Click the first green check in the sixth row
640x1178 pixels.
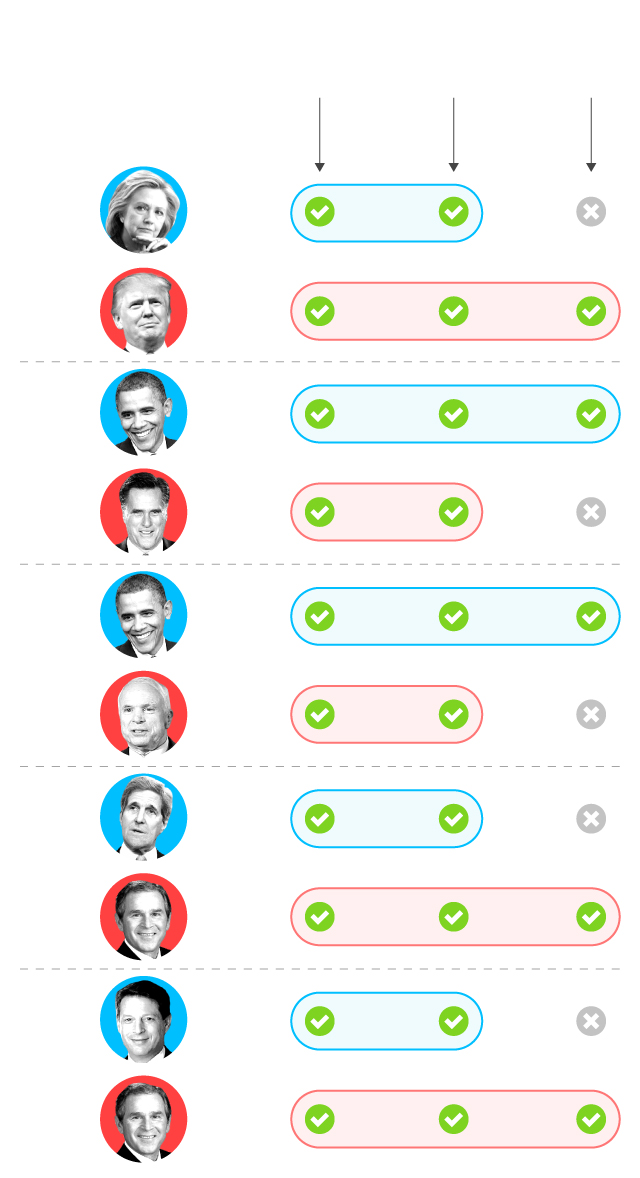click(x=320, y=714)
